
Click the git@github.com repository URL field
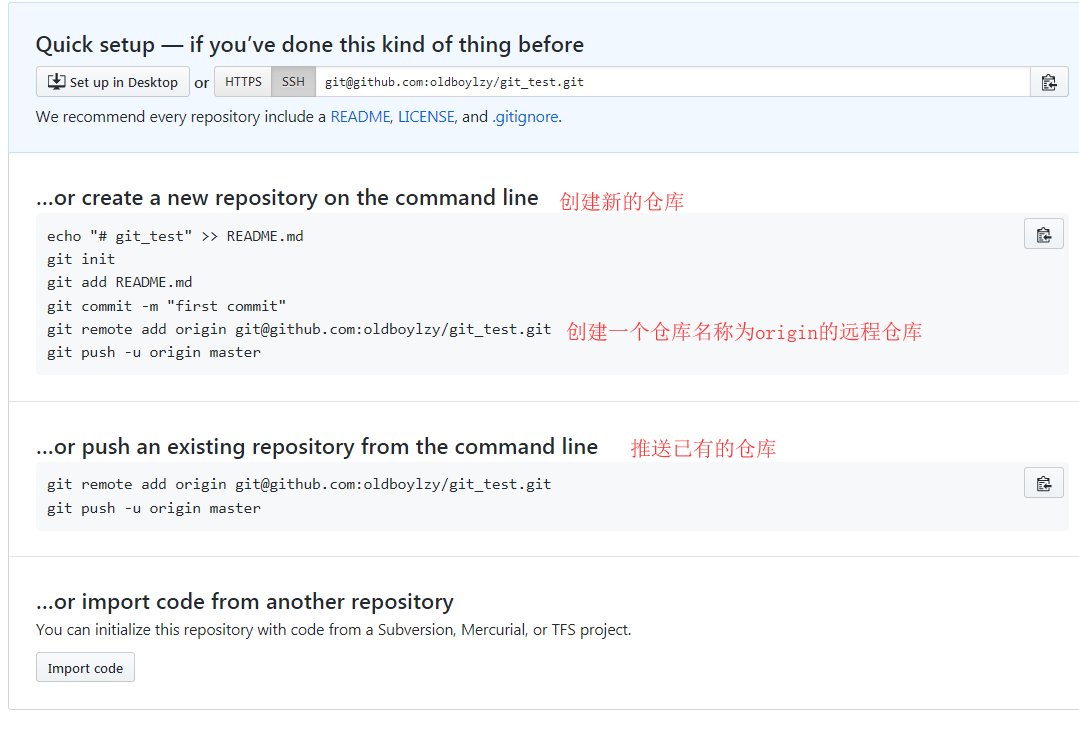[670, 82]
